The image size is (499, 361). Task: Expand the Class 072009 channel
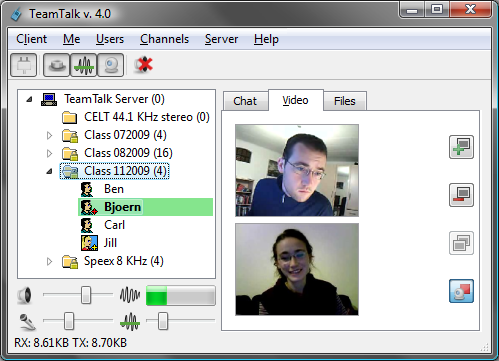coord(49,135)
